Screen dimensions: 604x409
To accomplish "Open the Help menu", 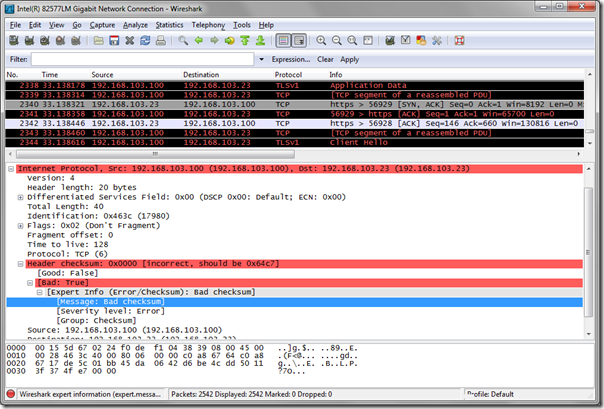I will coord(266,25).
